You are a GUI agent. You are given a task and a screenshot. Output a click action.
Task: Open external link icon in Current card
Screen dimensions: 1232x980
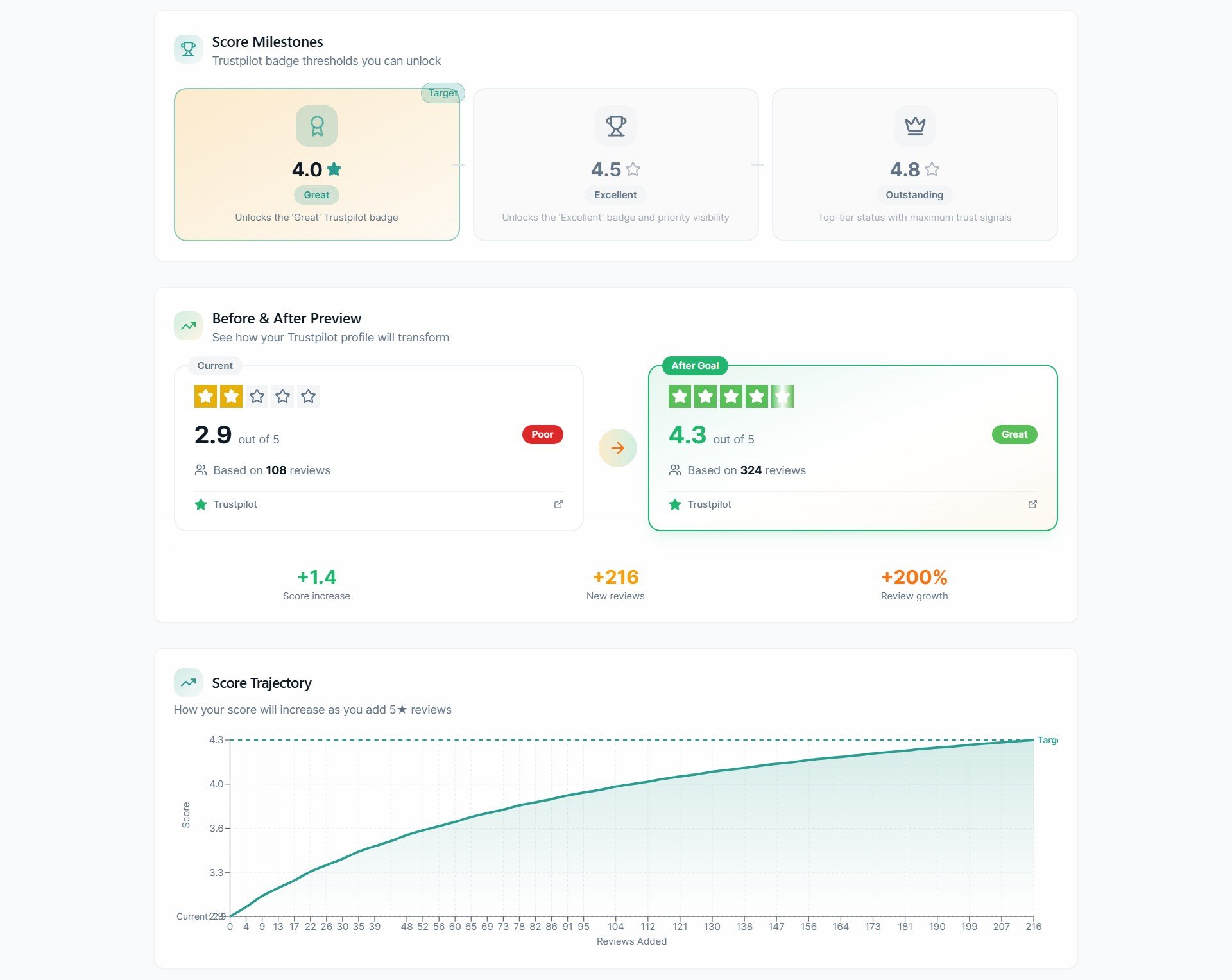pos(558,504)
